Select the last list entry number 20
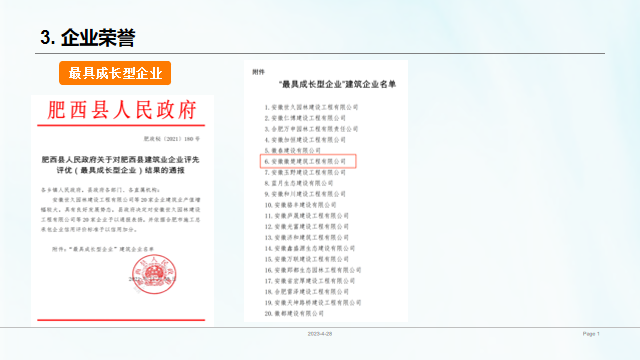 pos(294,313)
